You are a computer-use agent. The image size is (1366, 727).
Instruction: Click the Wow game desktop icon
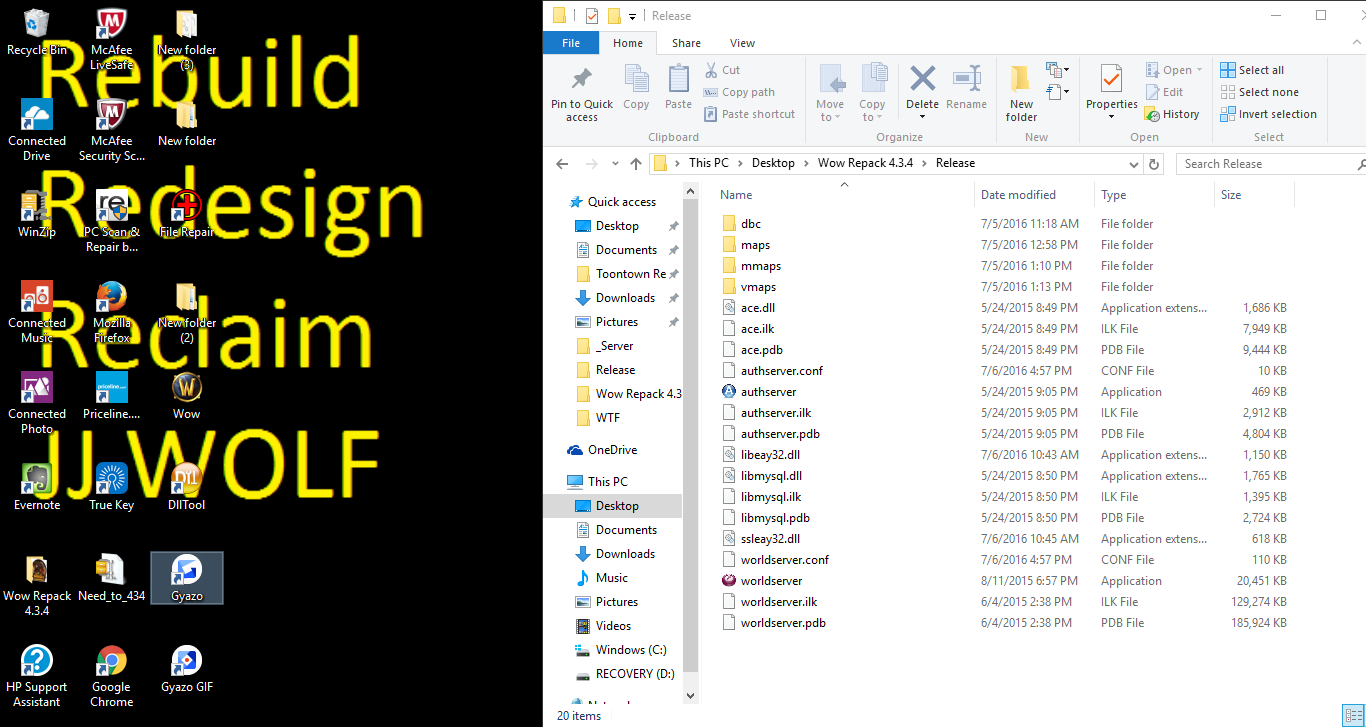[x=187, y=396]
